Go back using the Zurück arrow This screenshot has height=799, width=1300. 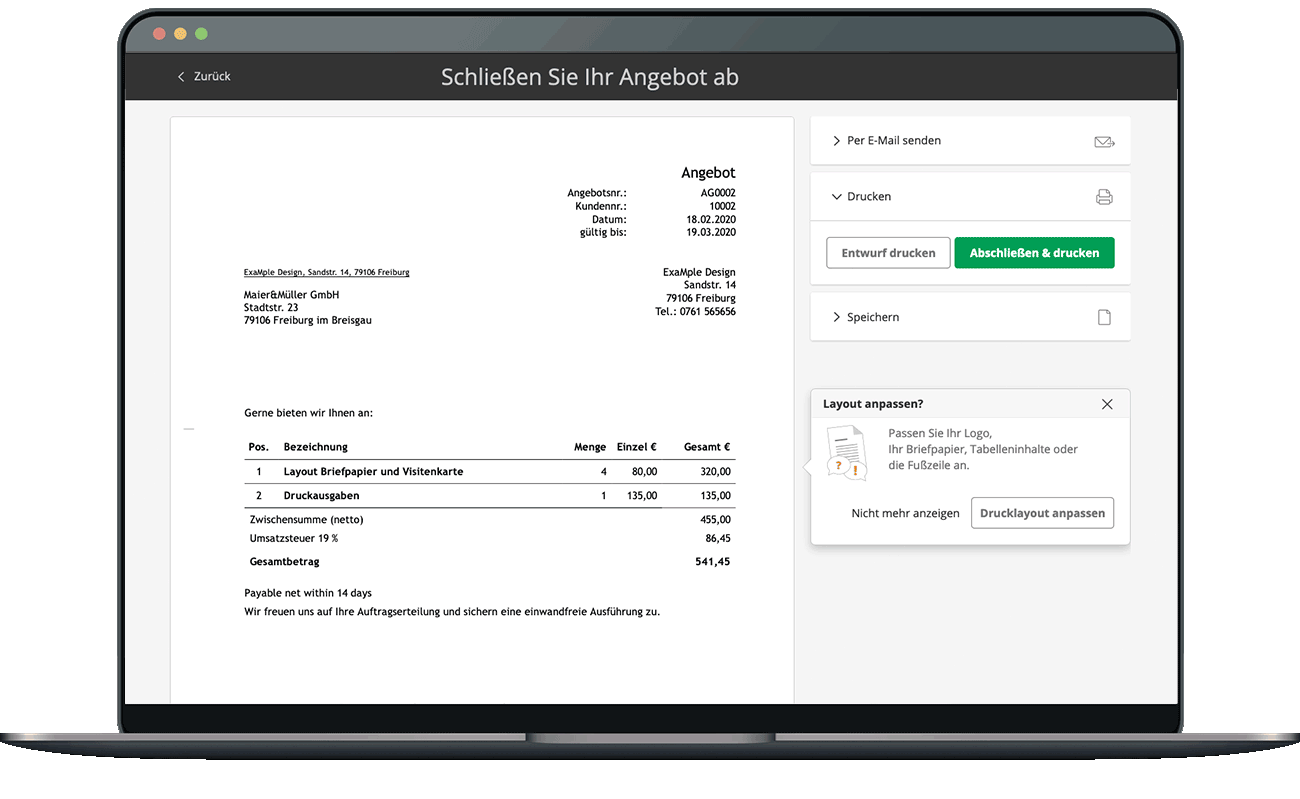tap(181, 77)
